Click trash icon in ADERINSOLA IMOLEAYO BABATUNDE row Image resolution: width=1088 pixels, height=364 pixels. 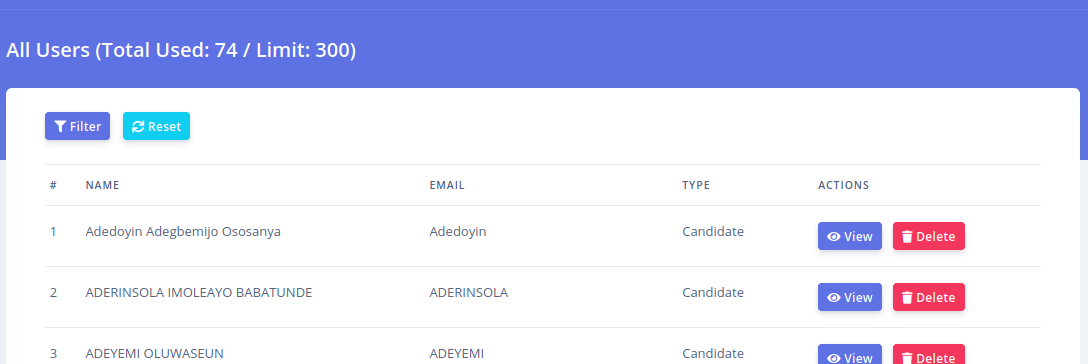tap(907, 297)
